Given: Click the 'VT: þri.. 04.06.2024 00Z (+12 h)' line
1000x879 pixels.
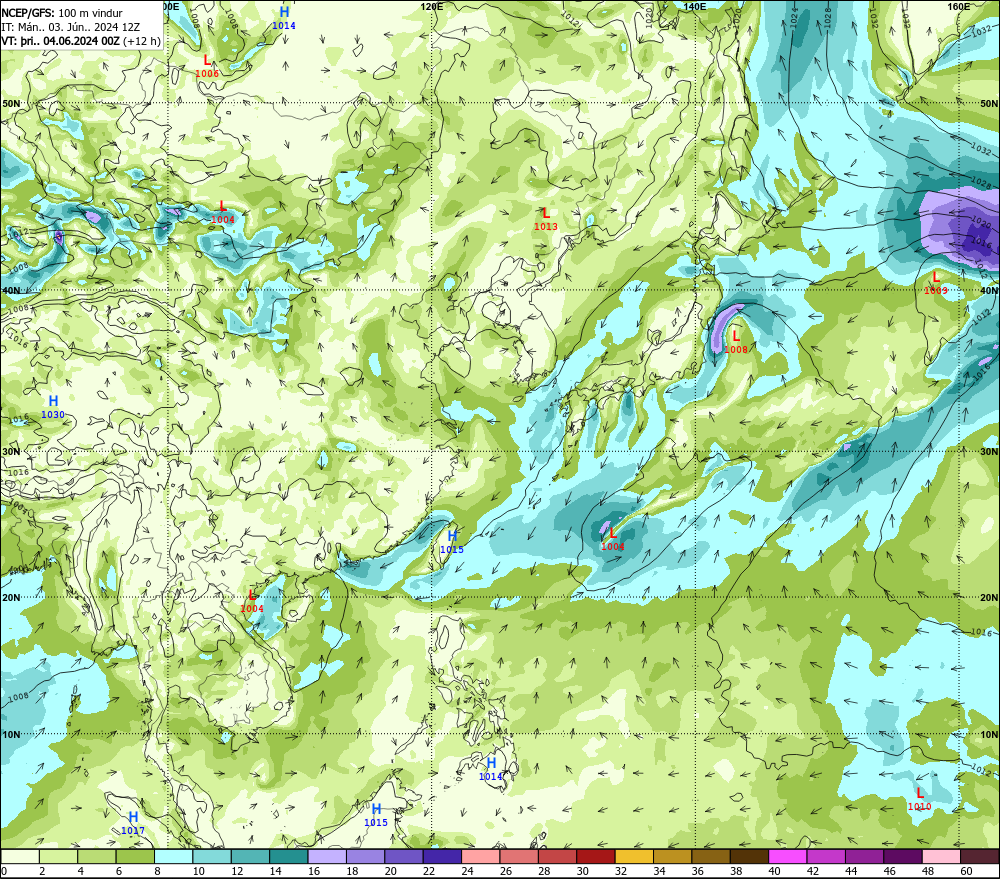Looking at the screenshot, I should 81,41.
